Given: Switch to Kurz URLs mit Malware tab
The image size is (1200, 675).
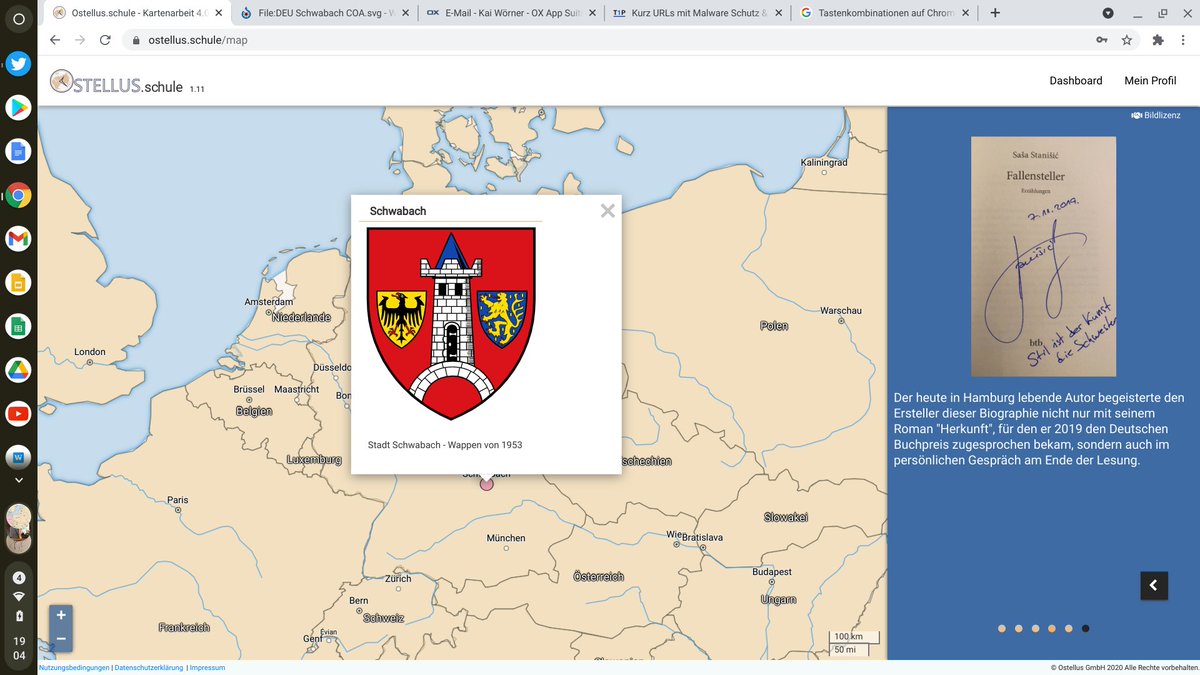Looking at the screenshot, I should 697,13.
